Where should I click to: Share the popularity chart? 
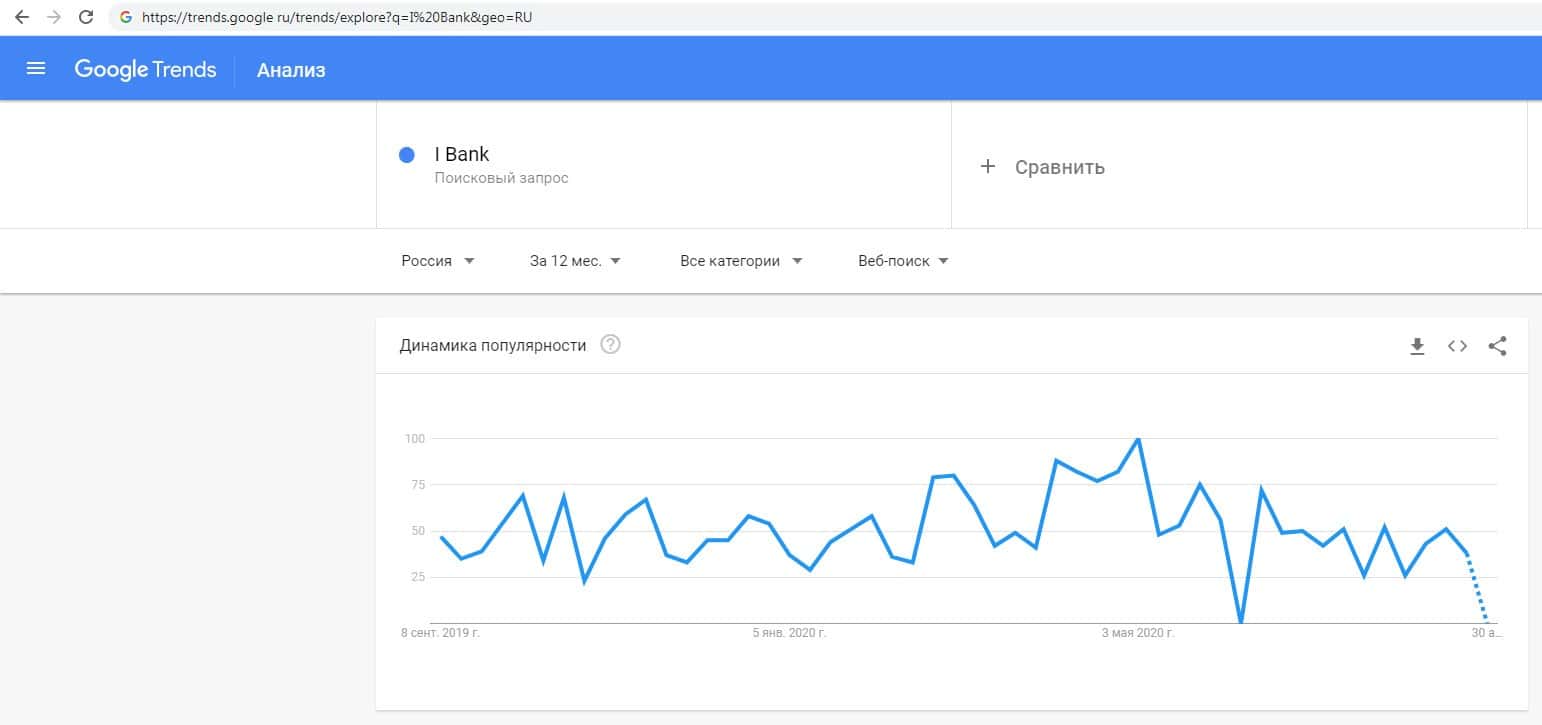[x=1497, y=346]
